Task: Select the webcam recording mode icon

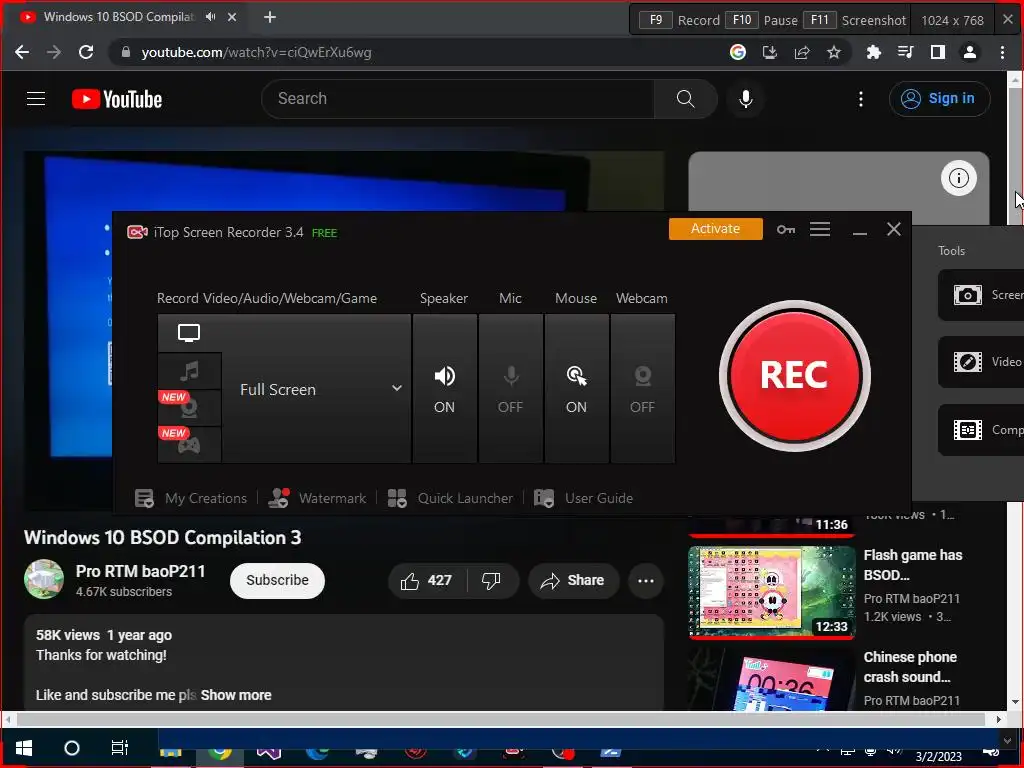Action: coord(189,409)
